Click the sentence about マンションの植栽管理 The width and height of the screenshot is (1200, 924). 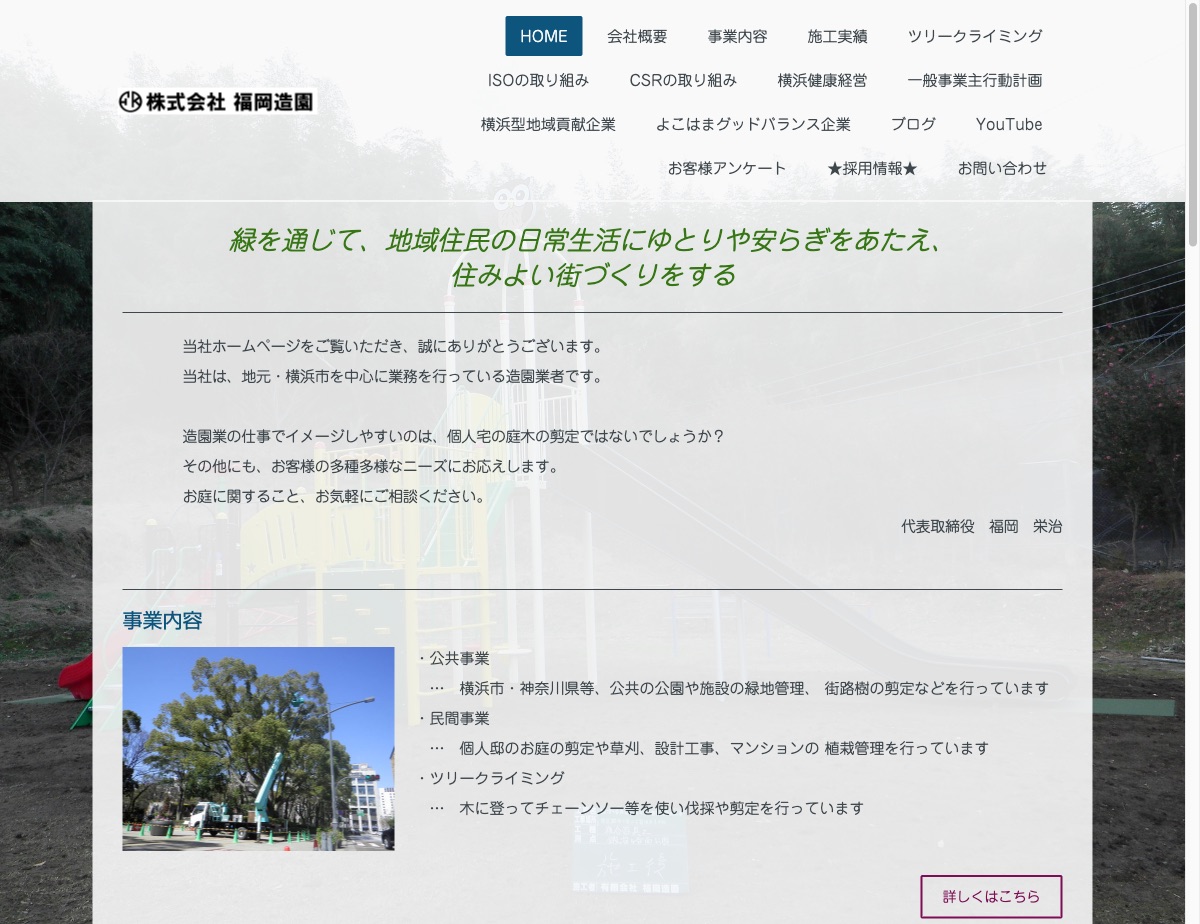pyautogui.click(x=709, y=748)
